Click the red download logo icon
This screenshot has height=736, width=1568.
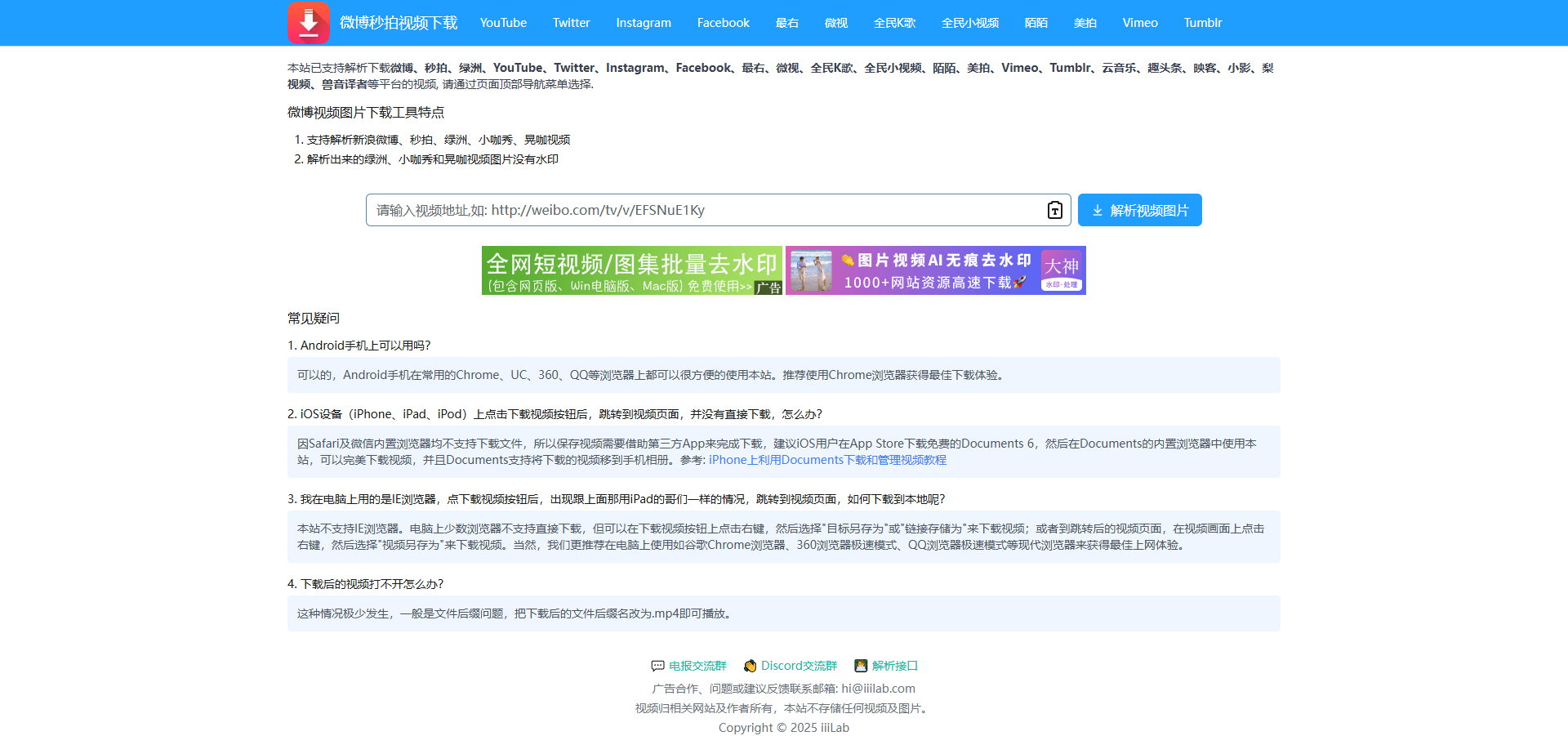tap(308, 22)
